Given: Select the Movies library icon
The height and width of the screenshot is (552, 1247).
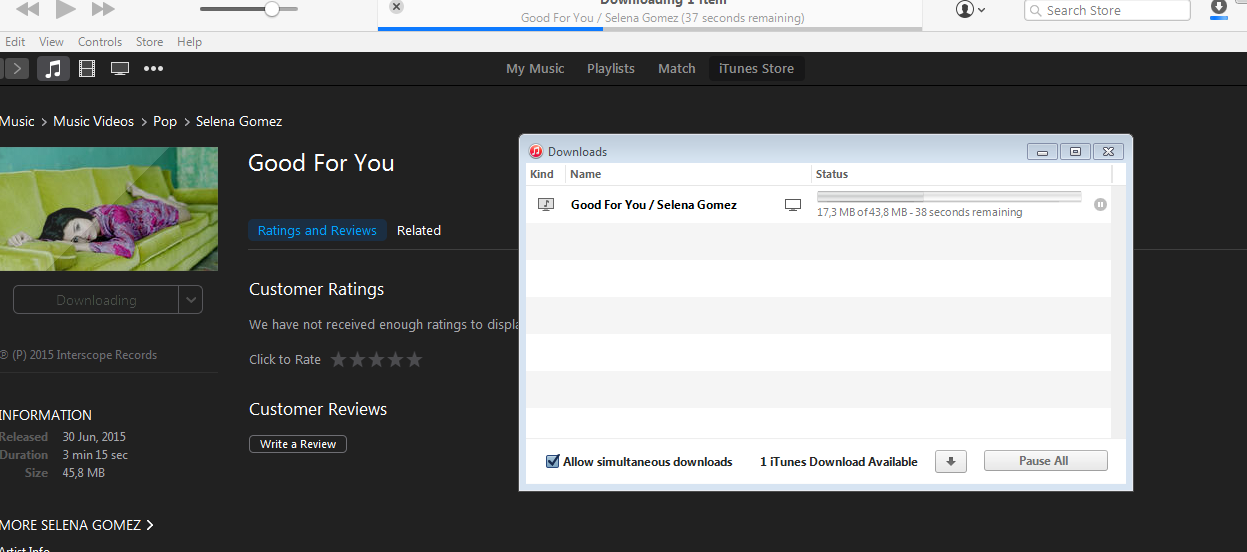Looking at the screenshot, I should pyautogui.click(x=87, y=68).
